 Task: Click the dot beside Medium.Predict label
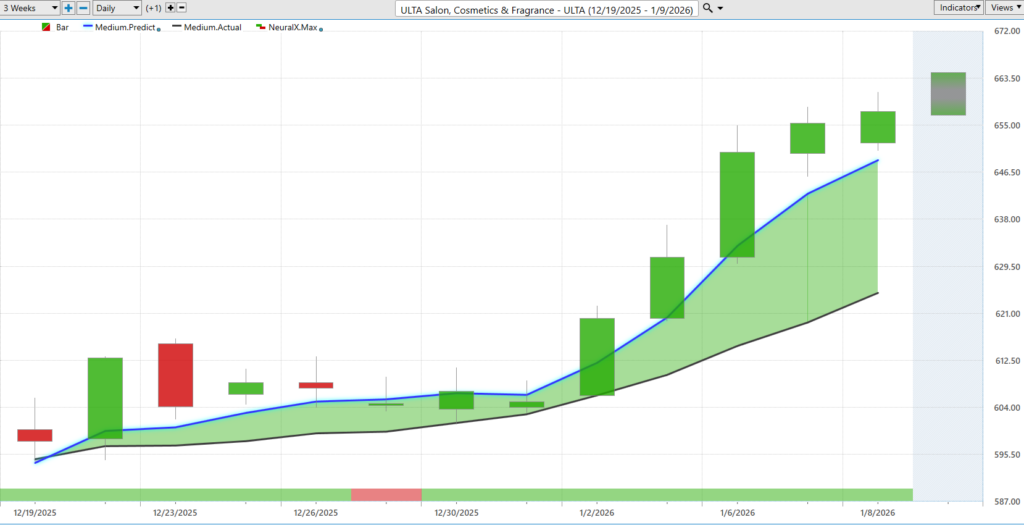coord(159,29)
